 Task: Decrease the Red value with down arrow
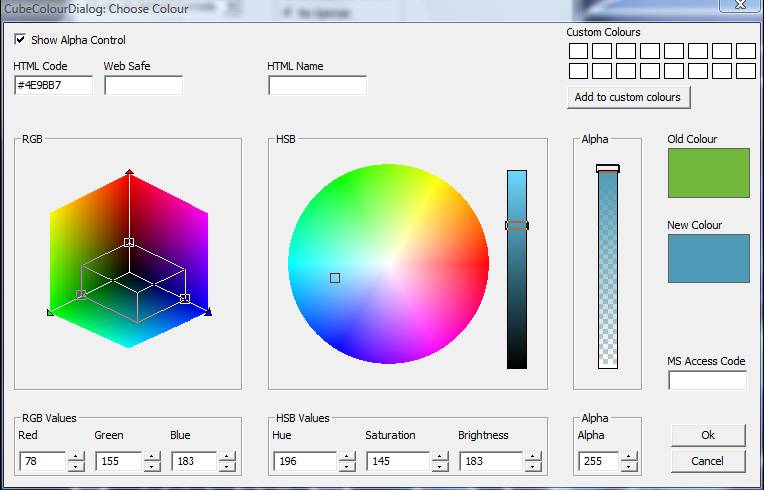tap(76, 466)
